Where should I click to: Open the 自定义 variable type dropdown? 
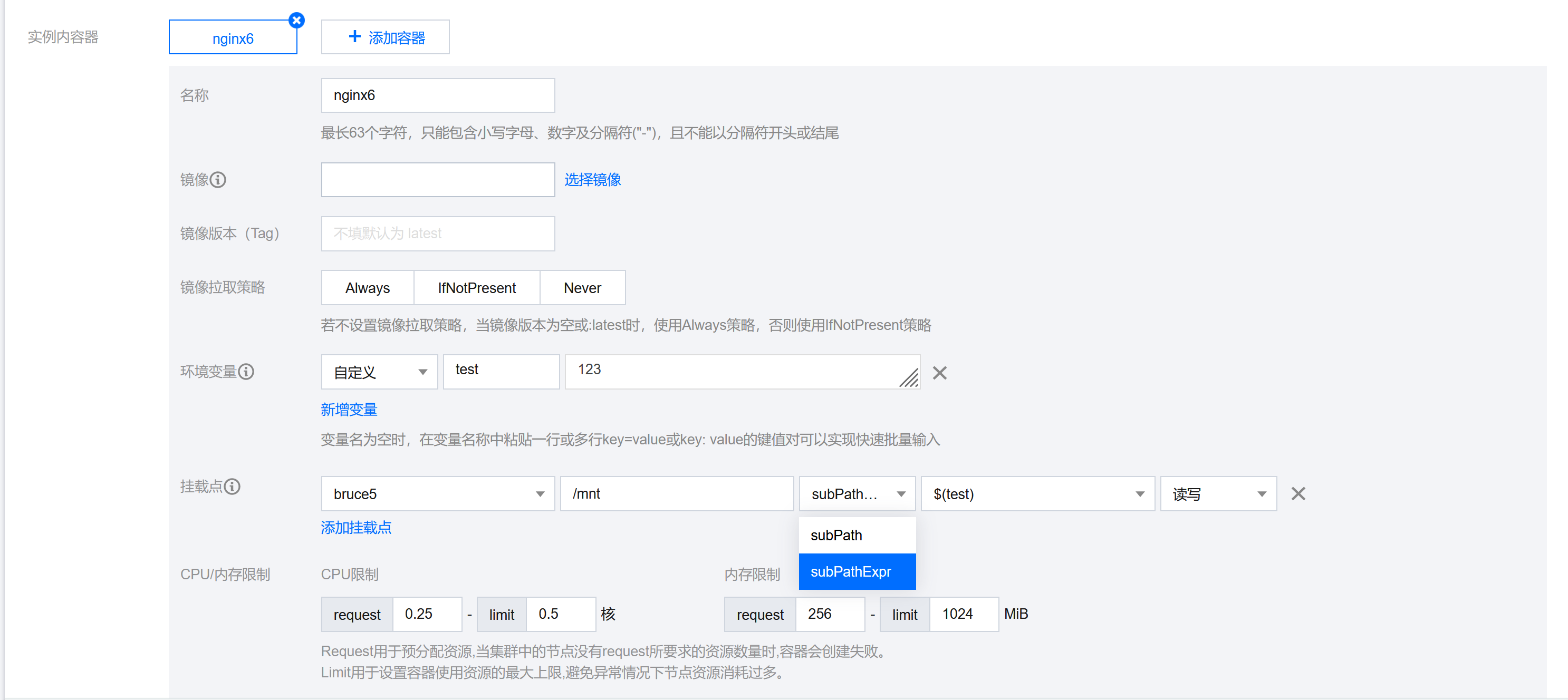379,372
